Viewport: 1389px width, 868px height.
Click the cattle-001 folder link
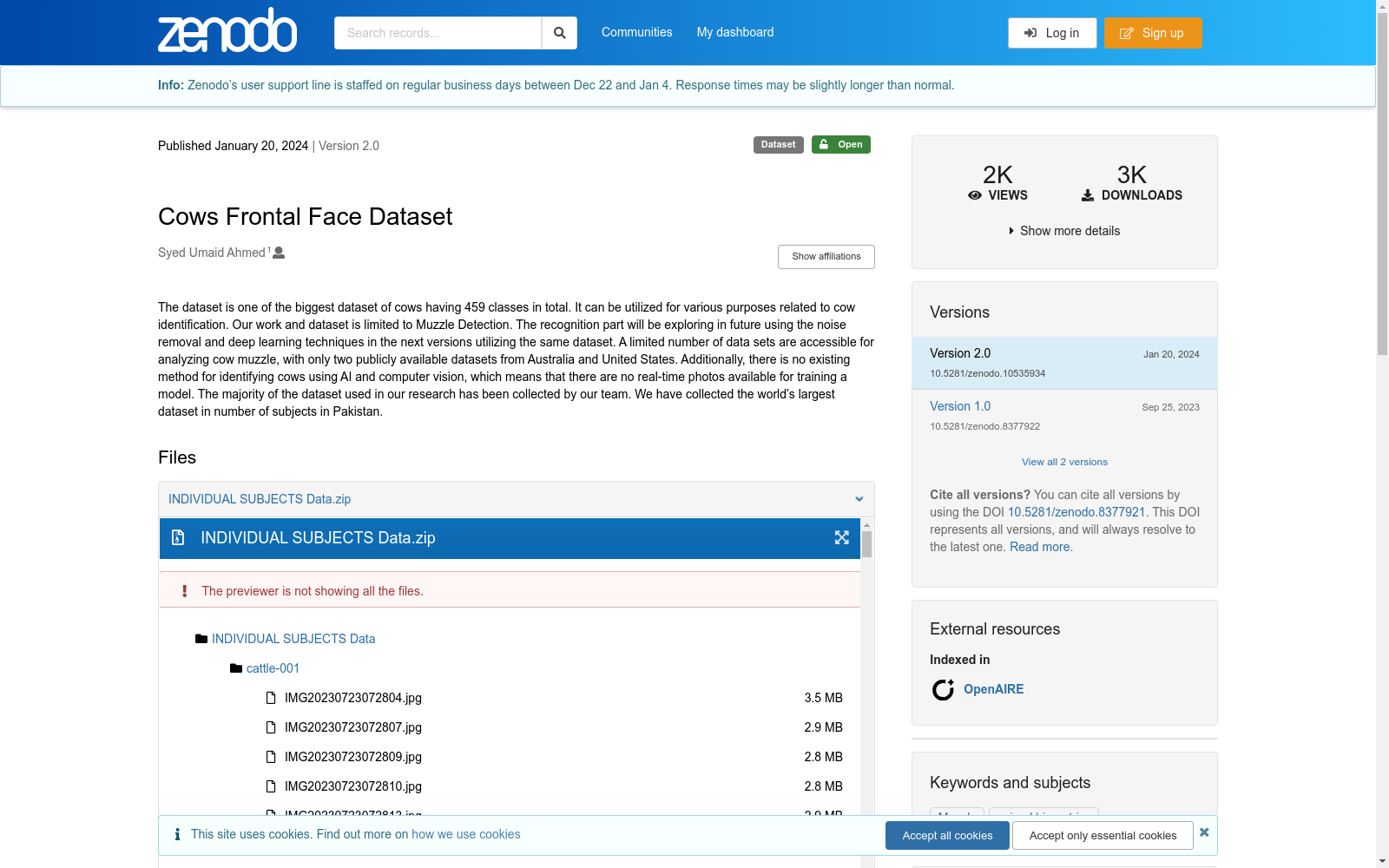point(273,668)
